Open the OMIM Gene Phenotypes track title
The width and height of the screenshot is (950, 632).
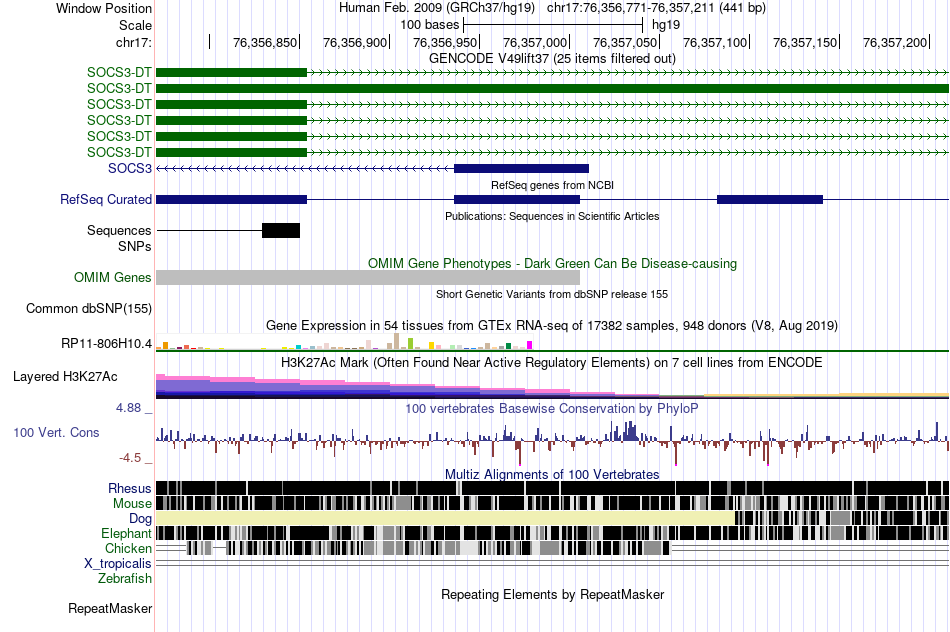[x=552, y=264]
